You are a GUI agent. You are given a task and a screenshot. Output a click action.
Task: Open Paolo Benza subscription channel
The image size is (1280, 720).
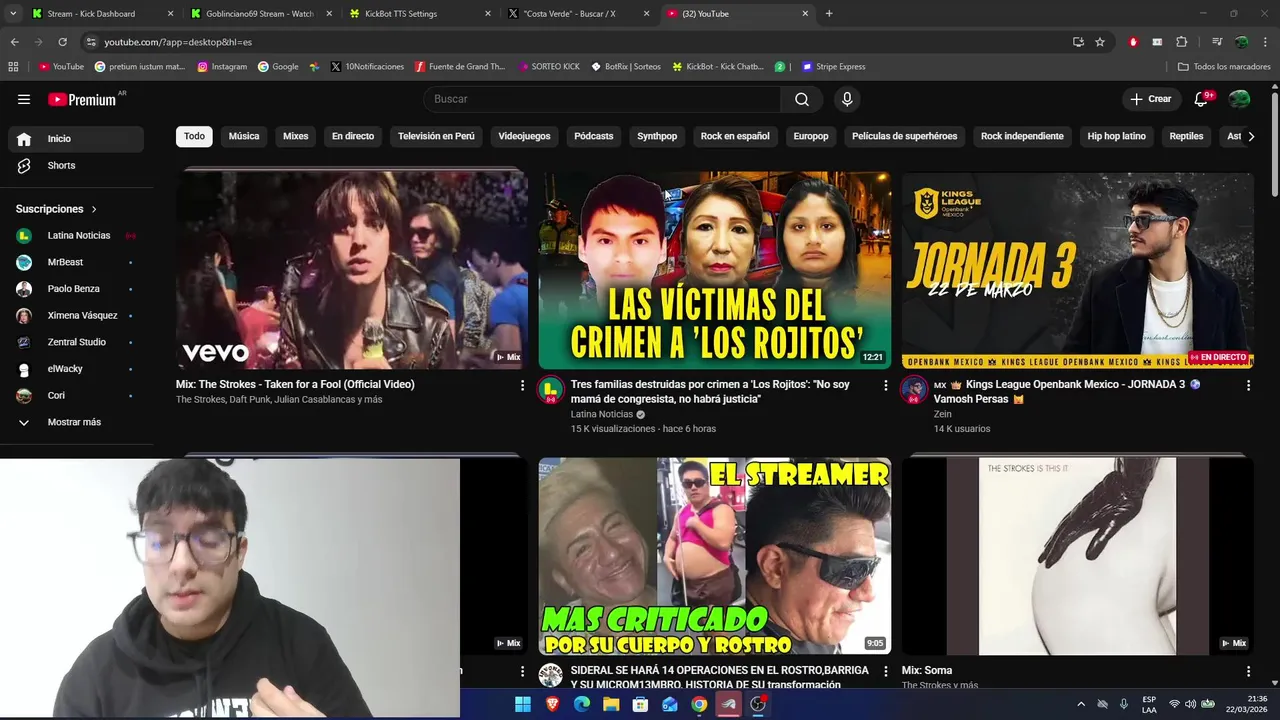[76, 289]
